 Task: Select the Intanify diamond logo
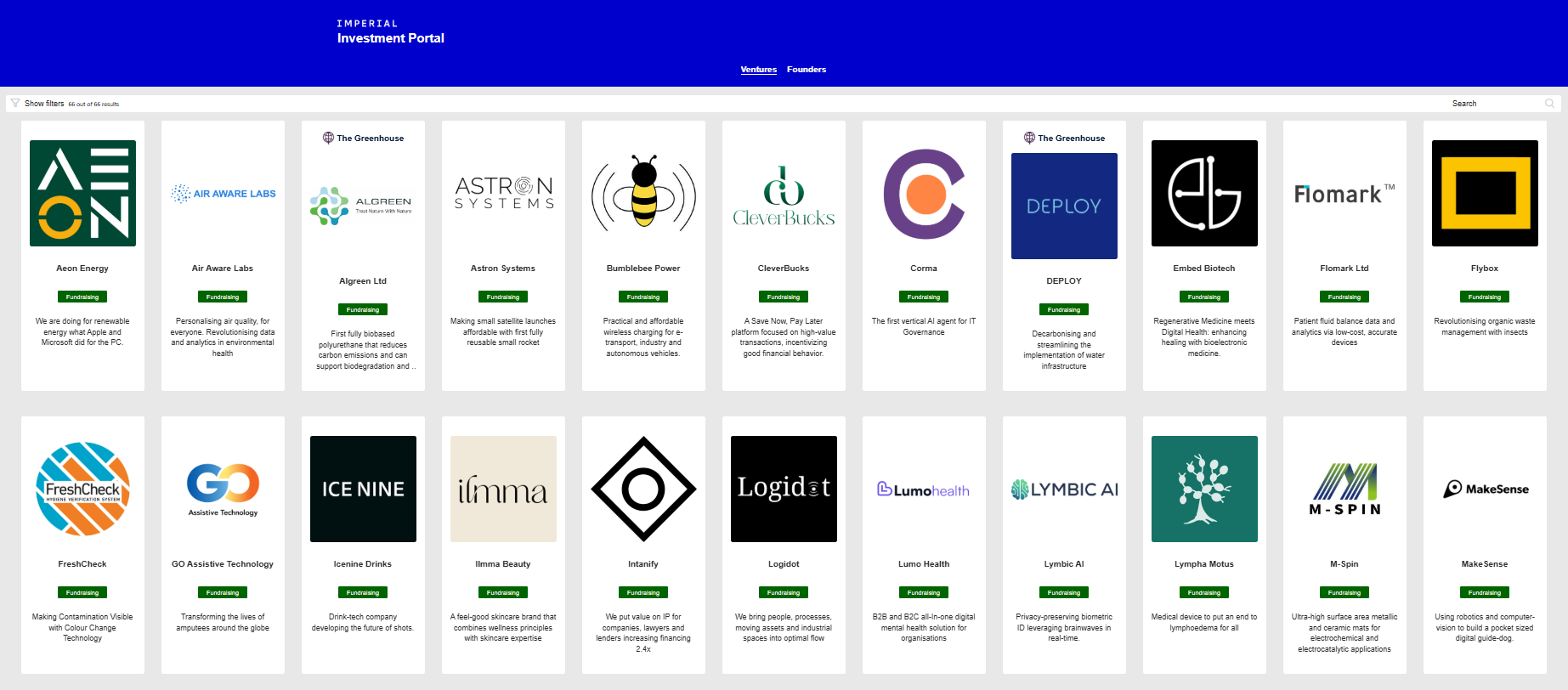643,489
